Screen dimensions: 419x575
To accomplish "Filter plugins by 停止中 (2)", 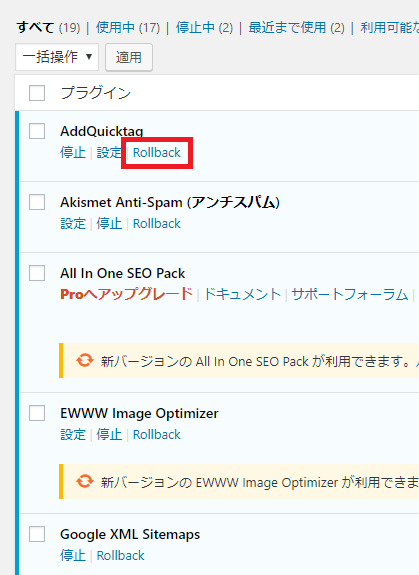I will click(204, 28).
